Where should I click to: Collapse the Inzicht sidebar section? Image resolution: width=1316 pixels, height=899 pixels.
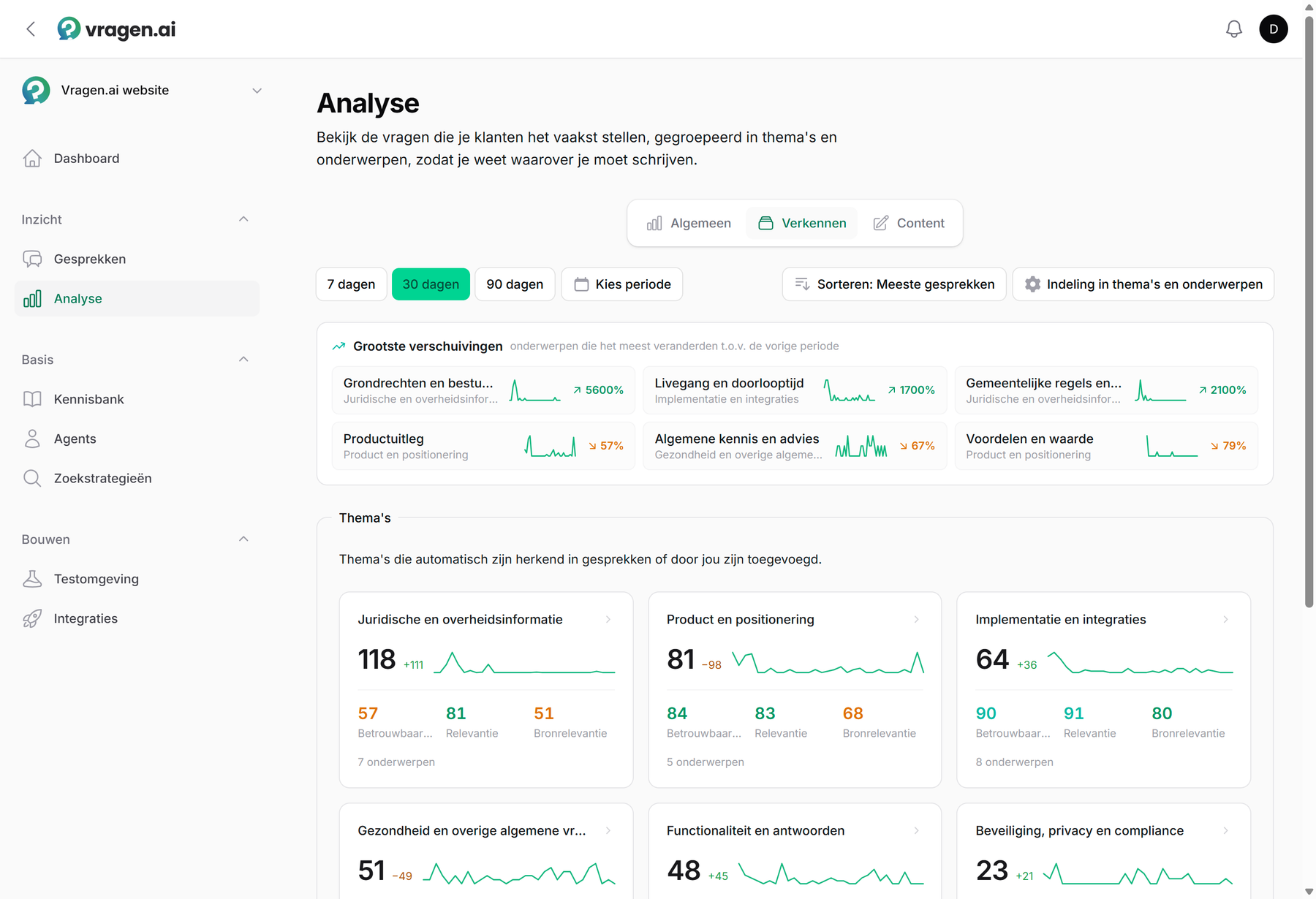point(243,219)
